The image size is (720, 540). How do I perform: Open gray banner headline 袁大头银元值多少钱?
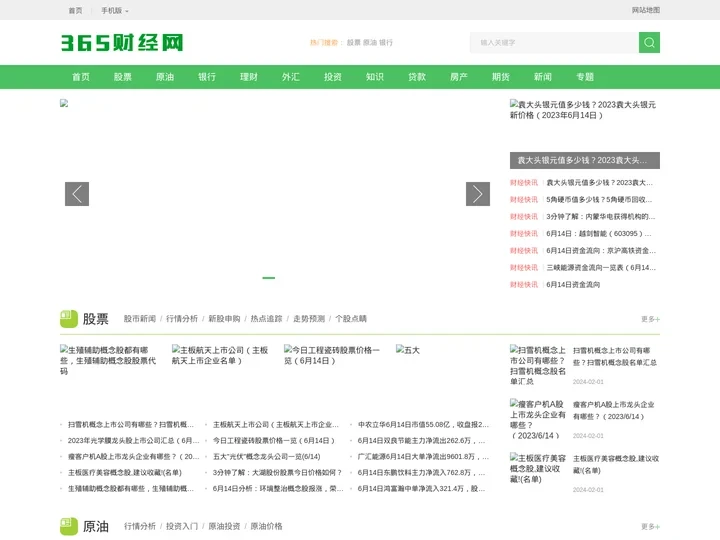click(585, 161)
